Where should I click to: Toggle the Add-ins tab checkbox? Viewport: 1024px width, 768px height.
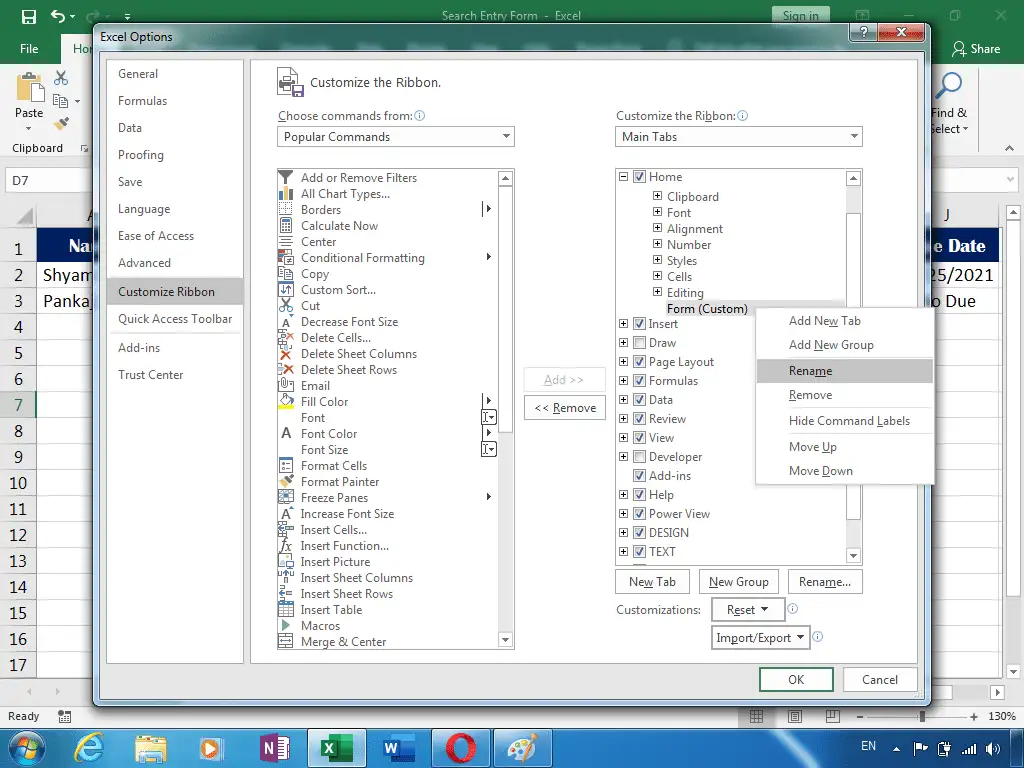[x=639, y=475]
